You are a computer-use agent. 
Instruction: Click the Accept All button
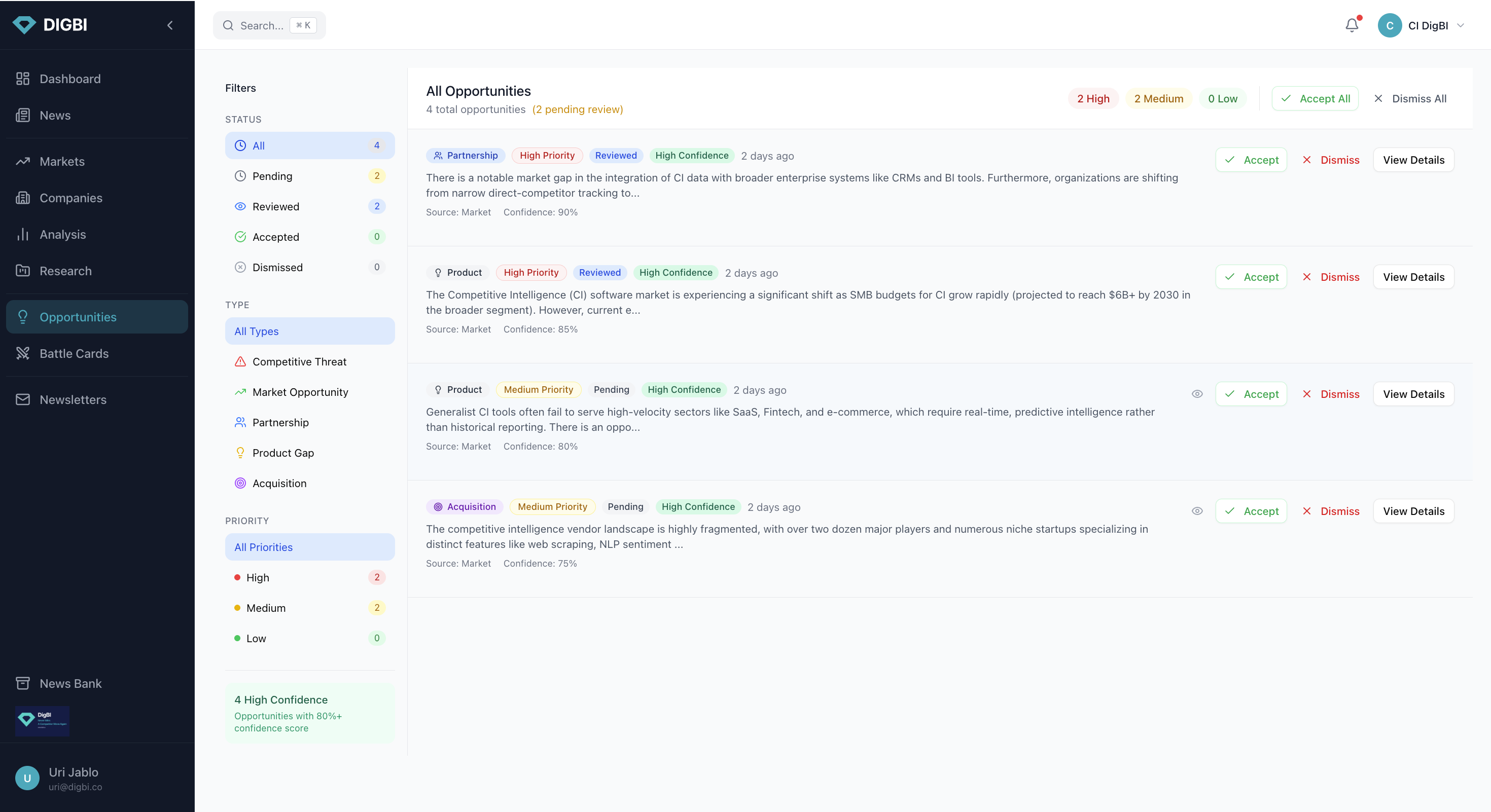coord(1315,98)
